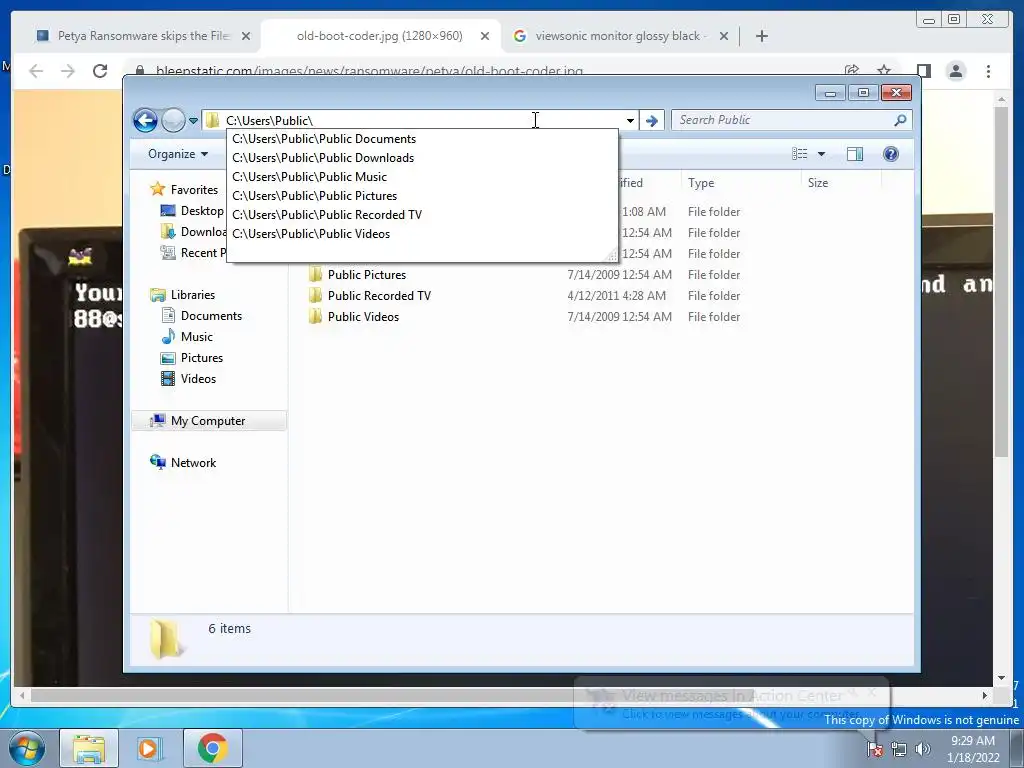The image size is (1024, 768).
Task: Click the Change your view icon
Action: (799, 154)
